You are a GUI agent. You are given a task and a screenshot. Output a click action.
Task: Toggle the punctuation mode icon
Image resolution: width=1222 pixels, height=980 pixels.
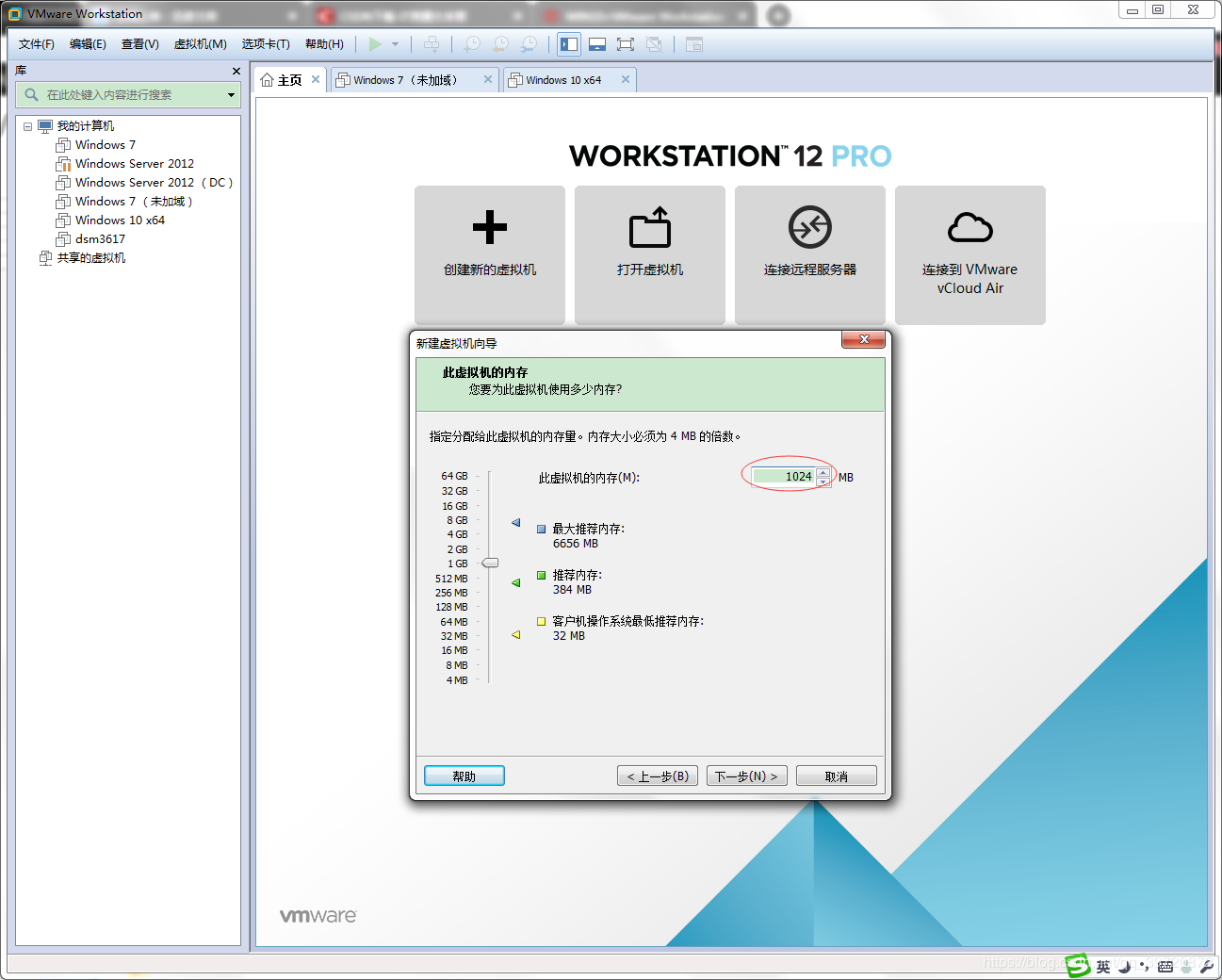coord(1144,967)
